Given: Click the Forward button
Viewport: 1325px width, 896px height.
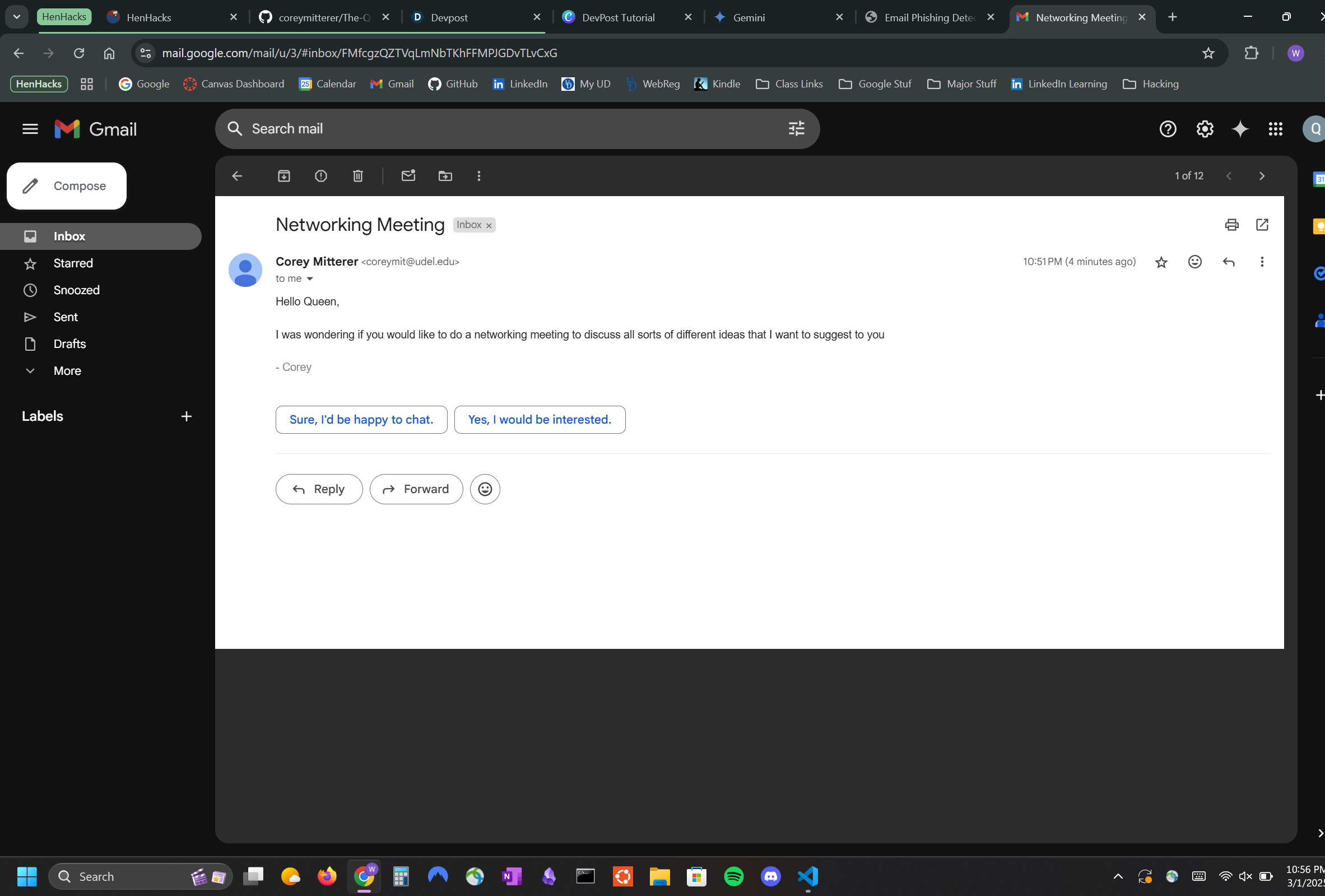Looking at the screenshot, I should 416,489.
